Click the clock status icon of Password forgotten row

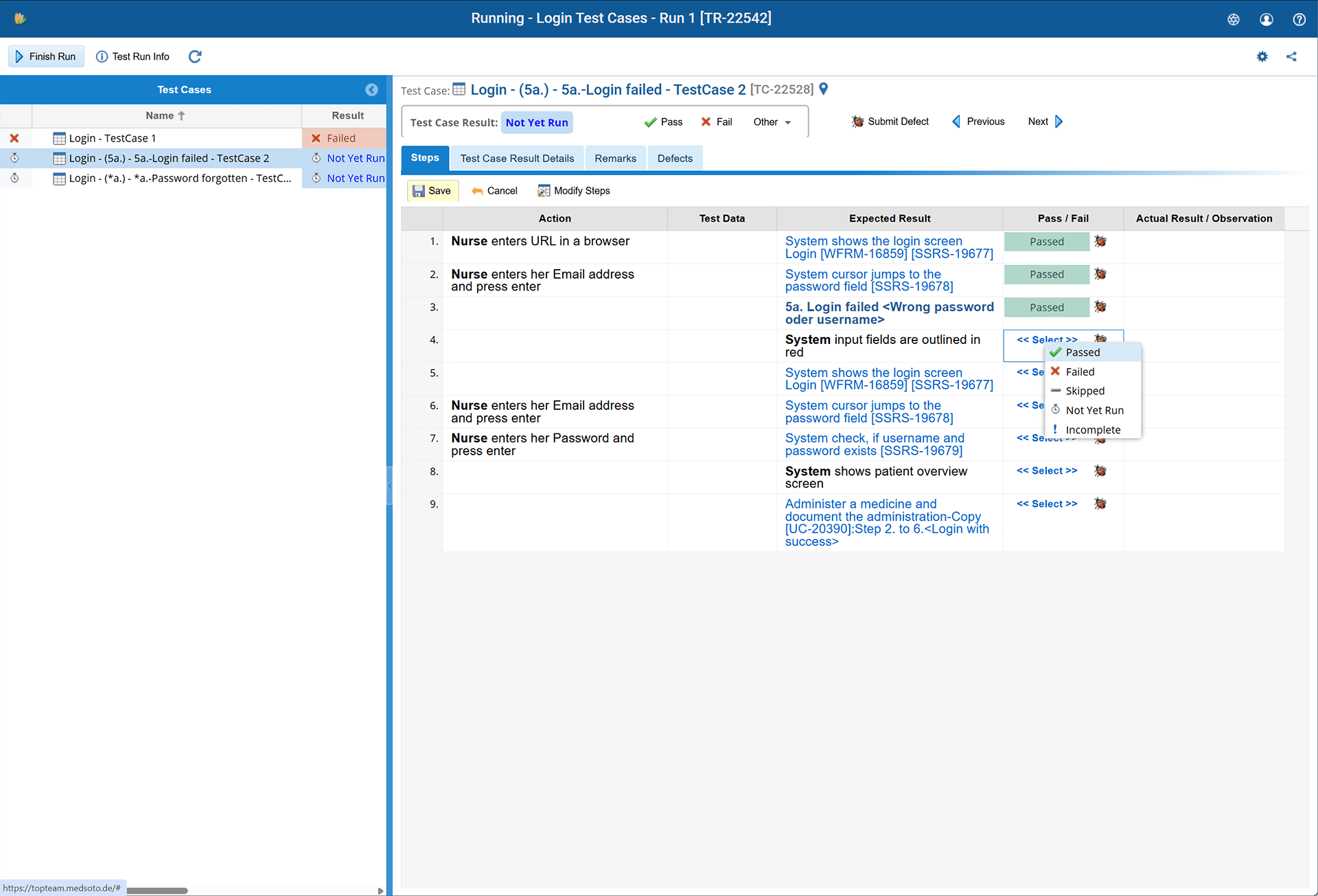point(14,178)
